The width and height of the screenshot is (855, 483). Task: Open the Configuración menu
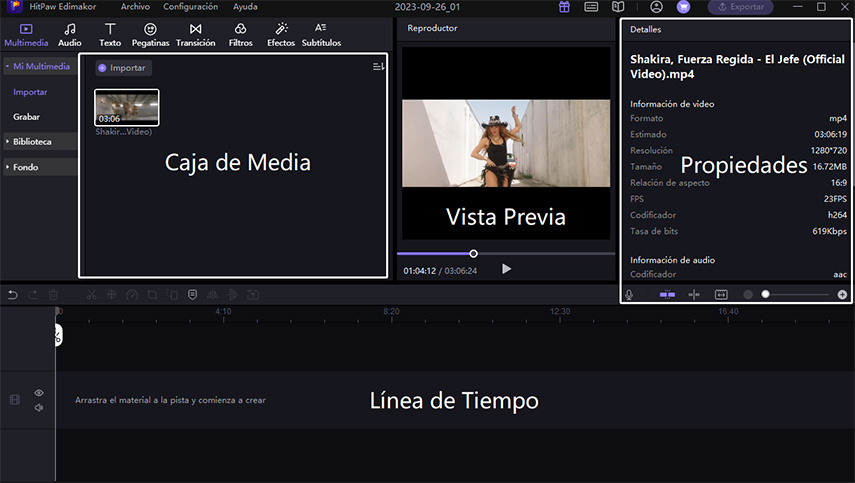pos(190,7)
